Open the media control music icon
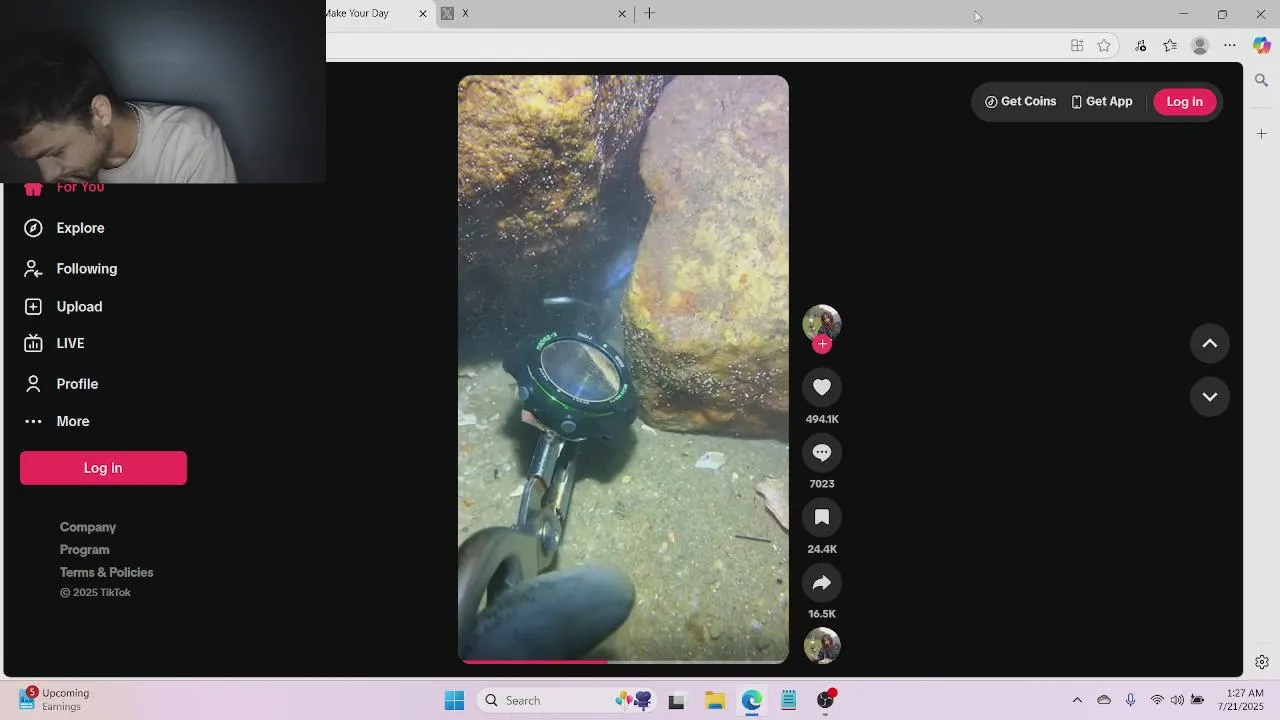 click(x=1141, y=46)
